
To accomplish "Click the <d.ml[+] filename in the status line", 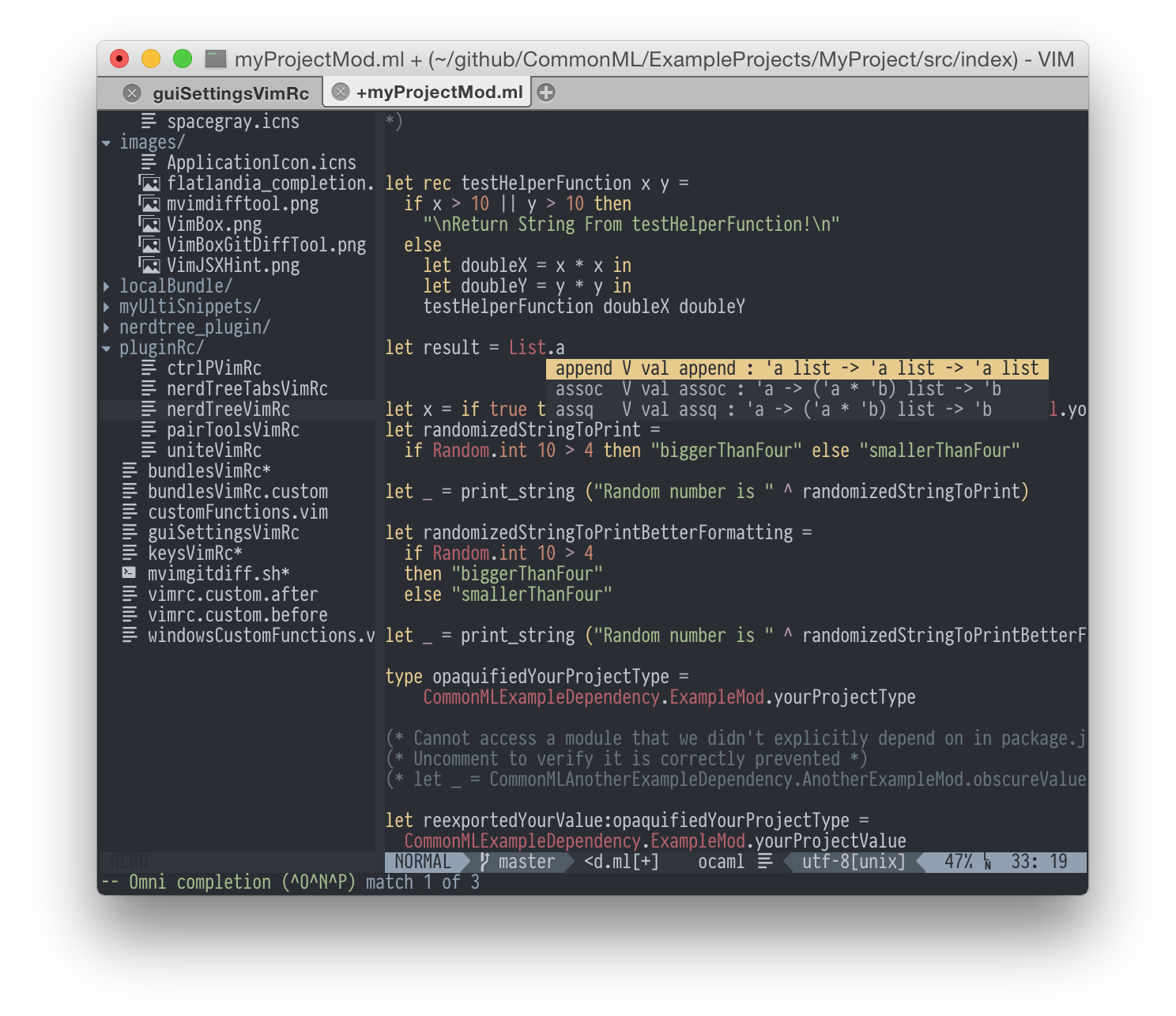I will tap(621, 862).
